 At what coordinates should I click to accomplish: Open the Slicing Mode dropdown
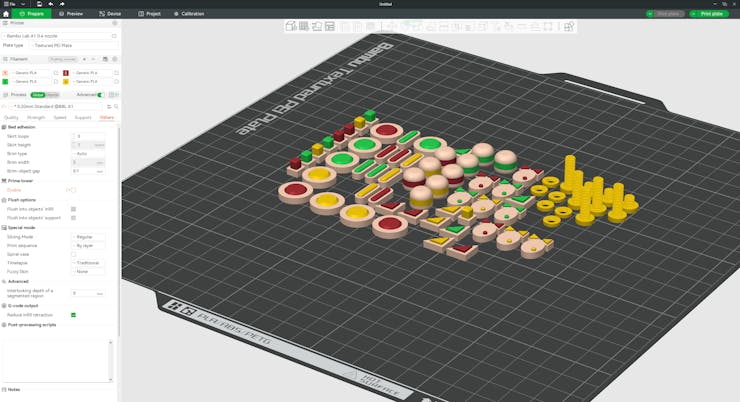(x=88, y=237)
